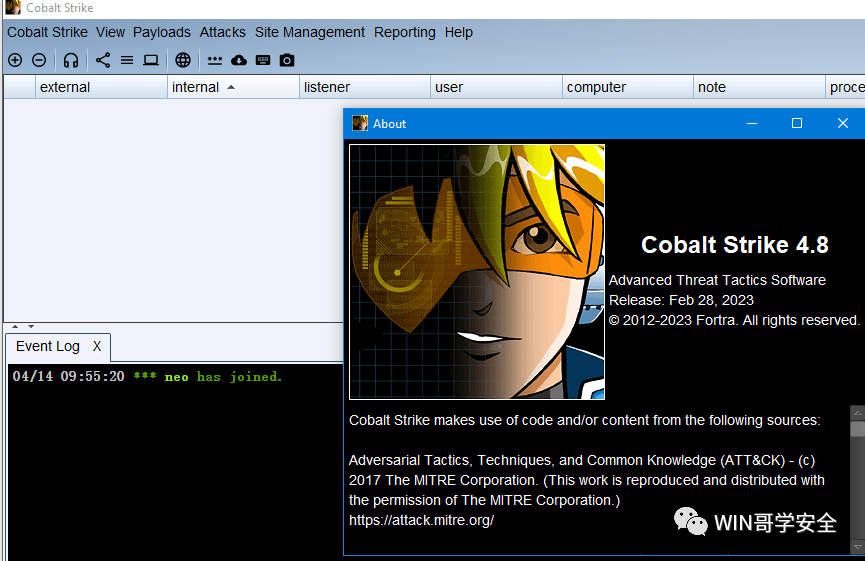
Task: Click the Cobalt Strike artwork image
Action: click(x=477, y=272)
